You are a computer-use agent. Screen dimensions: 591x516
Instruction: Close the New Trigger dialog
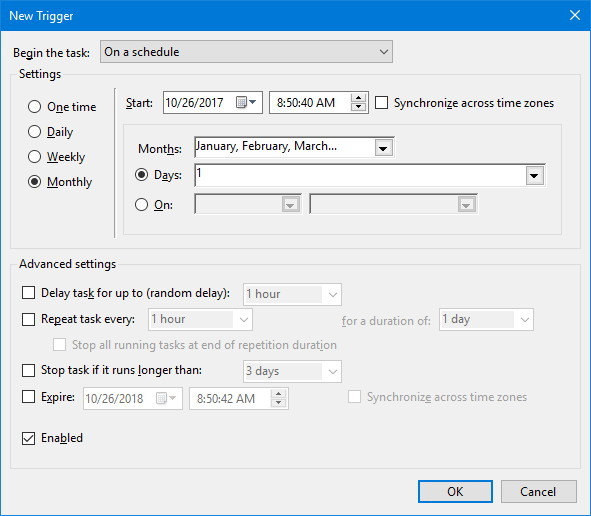pyautogui.click(x=574, y=15)
